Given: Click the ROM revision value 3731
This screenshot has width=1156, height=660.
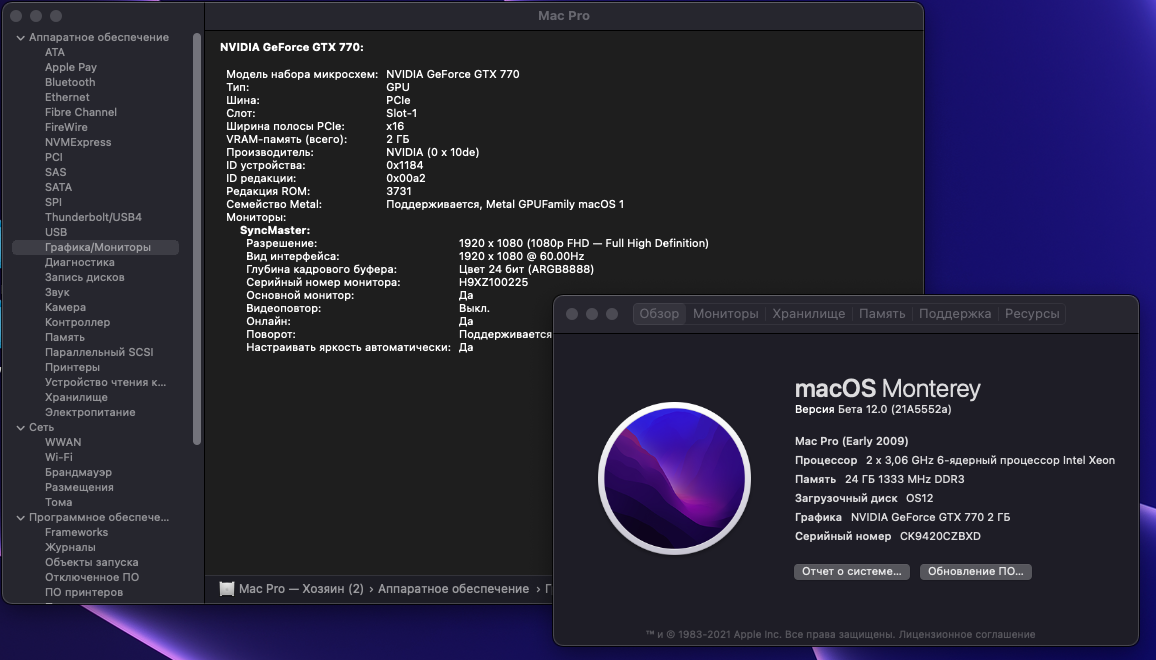Looking at the screenshot, I should click(399, 191).
